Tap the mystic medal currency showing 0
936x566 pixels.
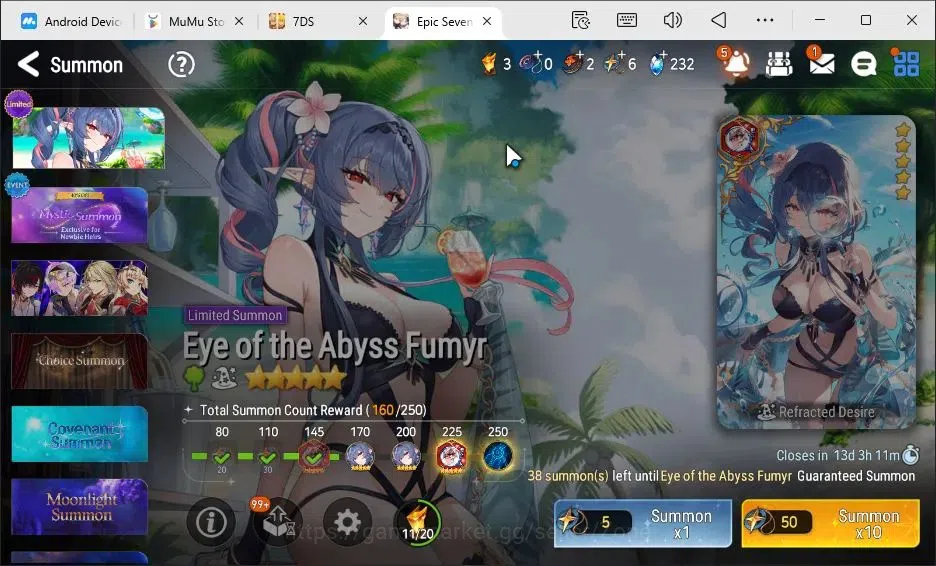(529, 63)
